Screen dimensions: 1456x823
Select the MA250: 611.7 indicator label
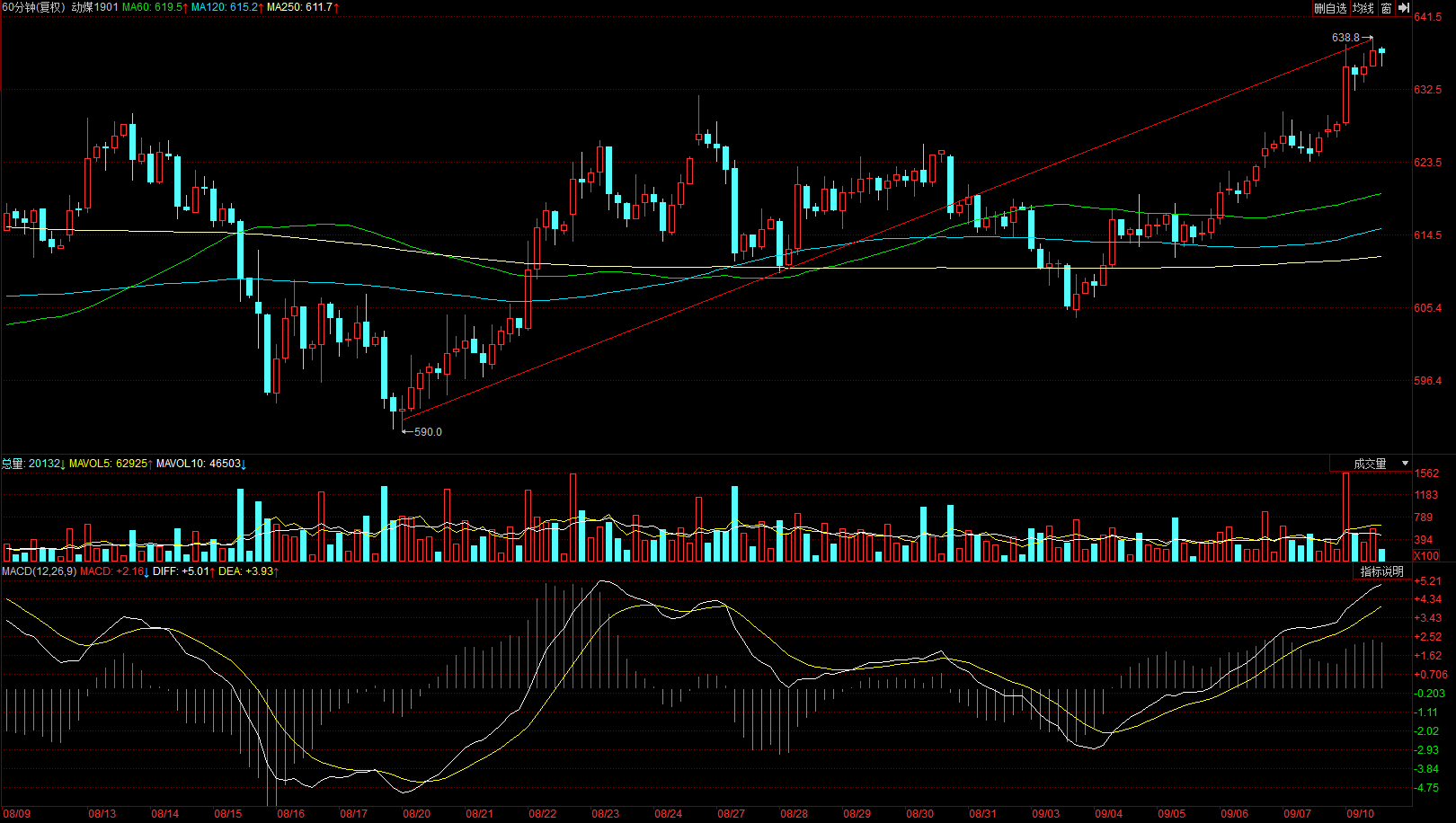coord(302,7)
